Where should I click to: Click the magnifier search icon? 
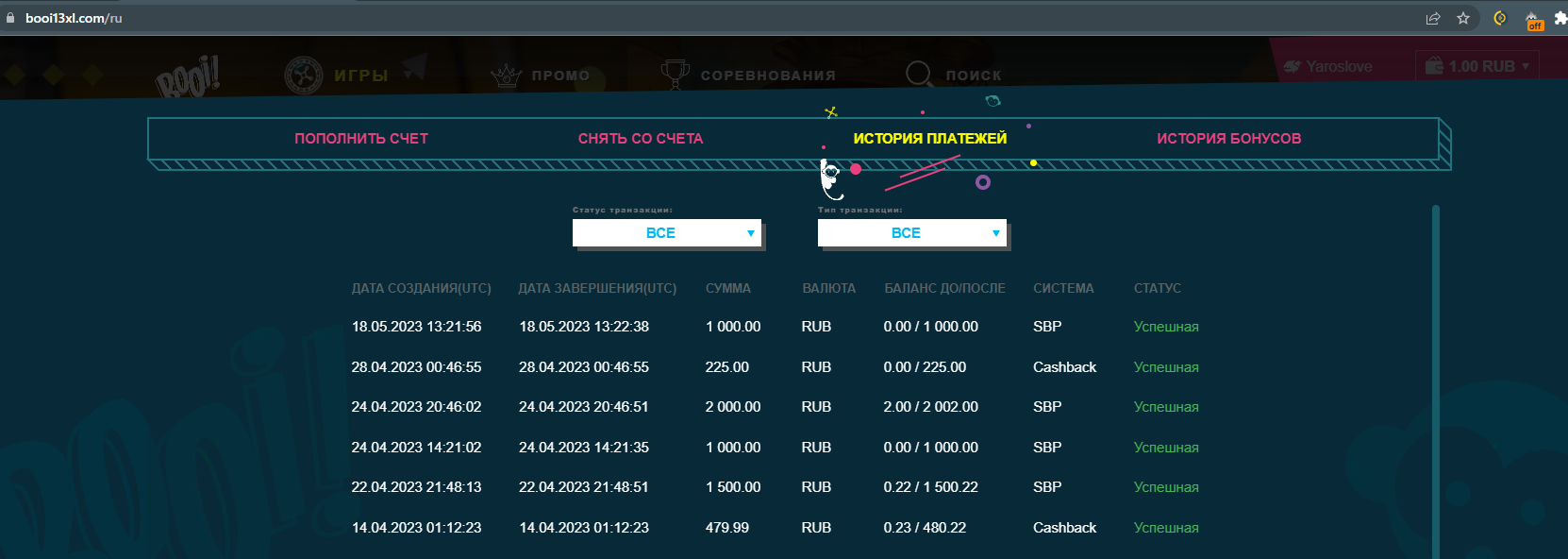918,74
